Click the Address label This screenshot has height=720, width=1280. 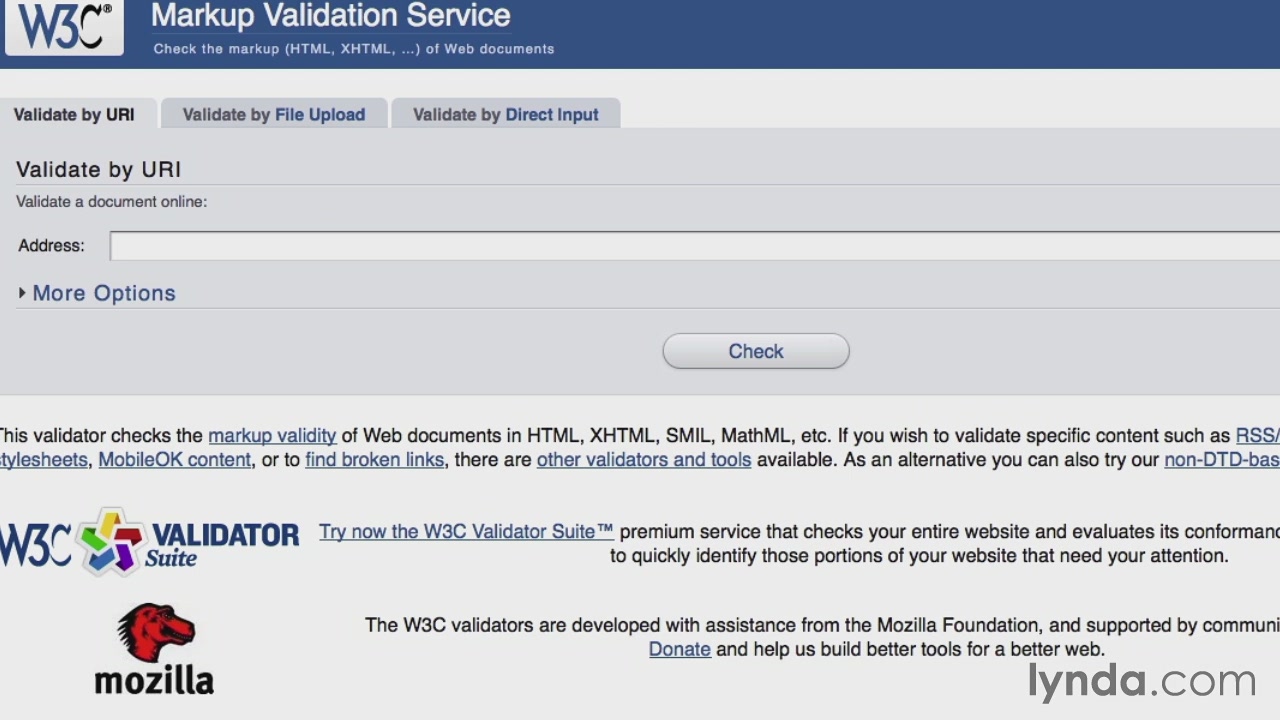click(x=51, y=246)
